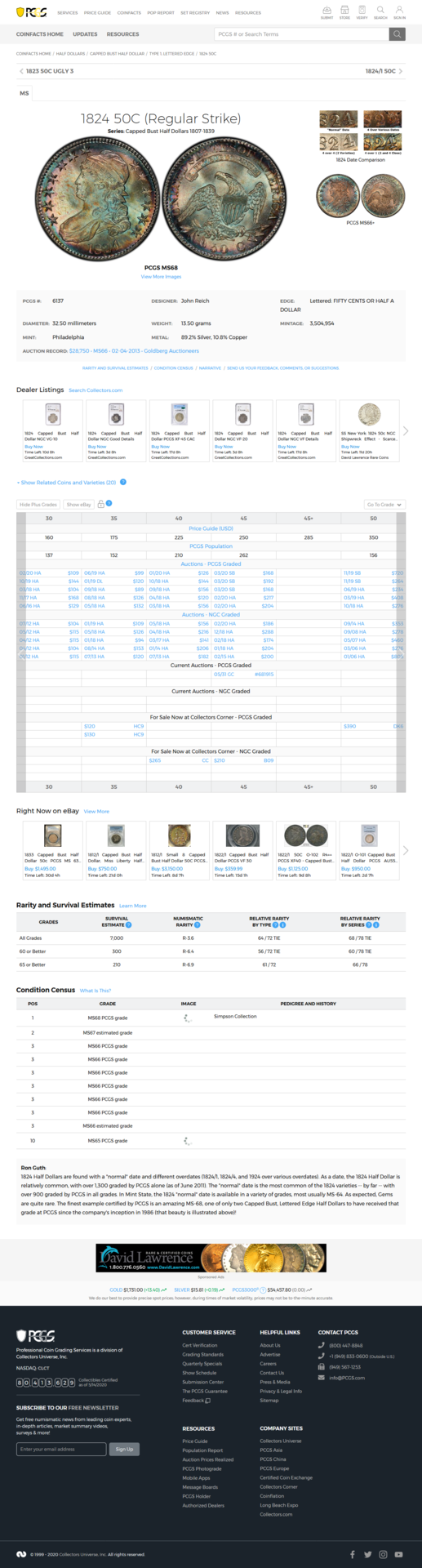Image resolution: width=422 pixels, height=1568 pixels.
Task: Click the 1824 coin obverse main image
Action: [96, 198]
